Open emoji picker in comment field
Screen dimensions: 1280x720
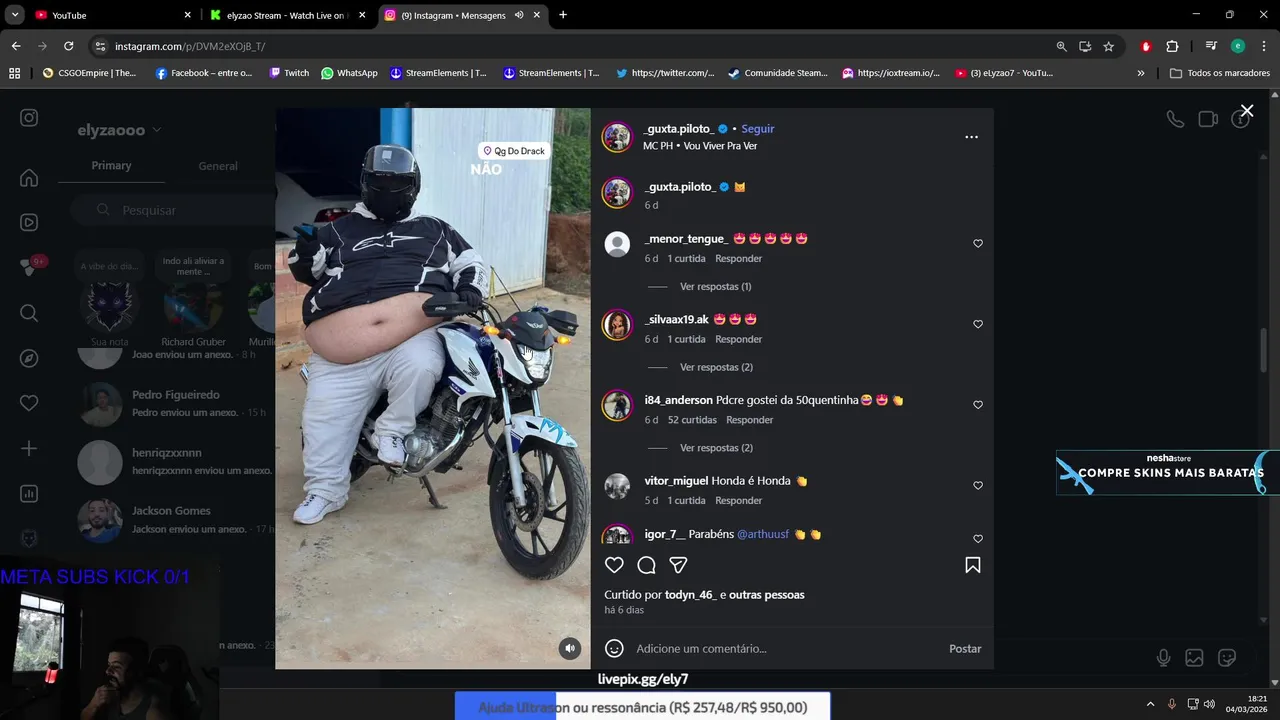coord(614,648)
